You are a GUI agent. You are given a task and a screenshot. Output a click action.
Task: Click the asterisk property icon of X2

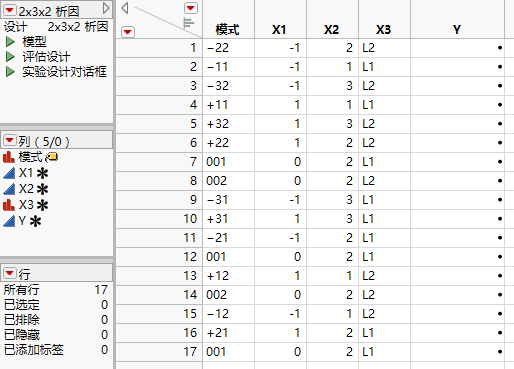pyautogui.click(x=43, y=189)
